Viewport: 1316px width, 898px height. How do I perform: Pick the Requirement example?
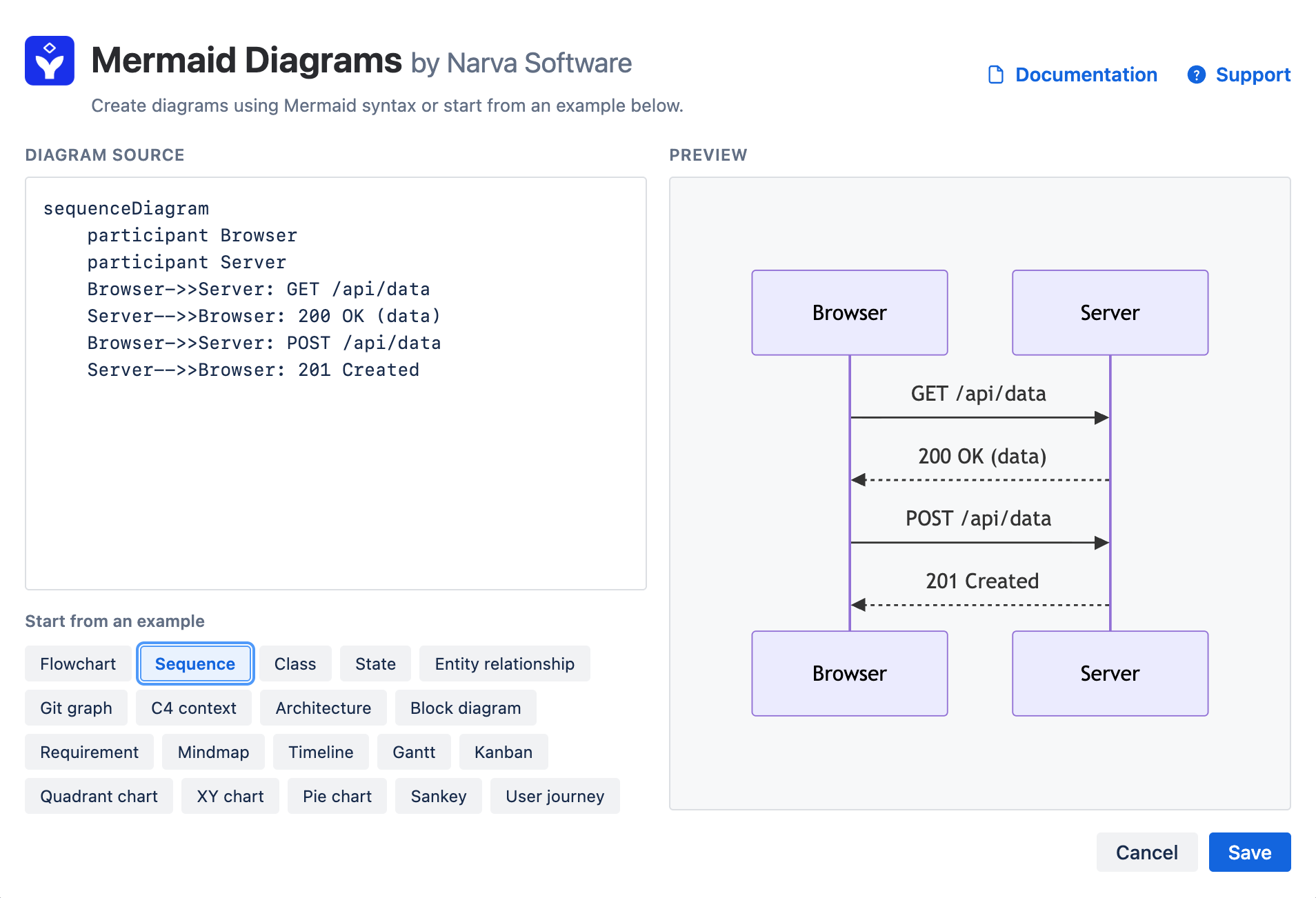(90, 752)
